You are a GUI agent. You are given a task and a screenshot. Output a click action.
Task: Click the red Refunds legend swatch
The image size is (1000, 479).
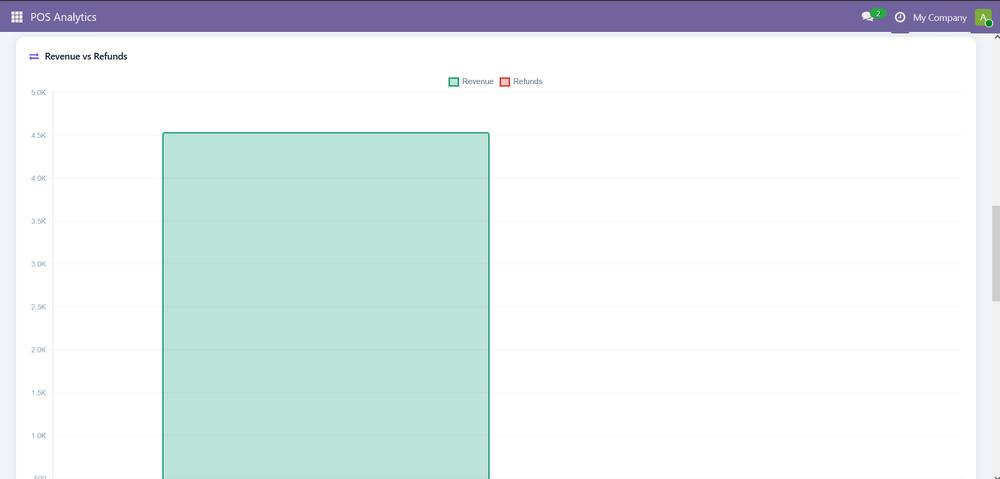coord(505,82)
